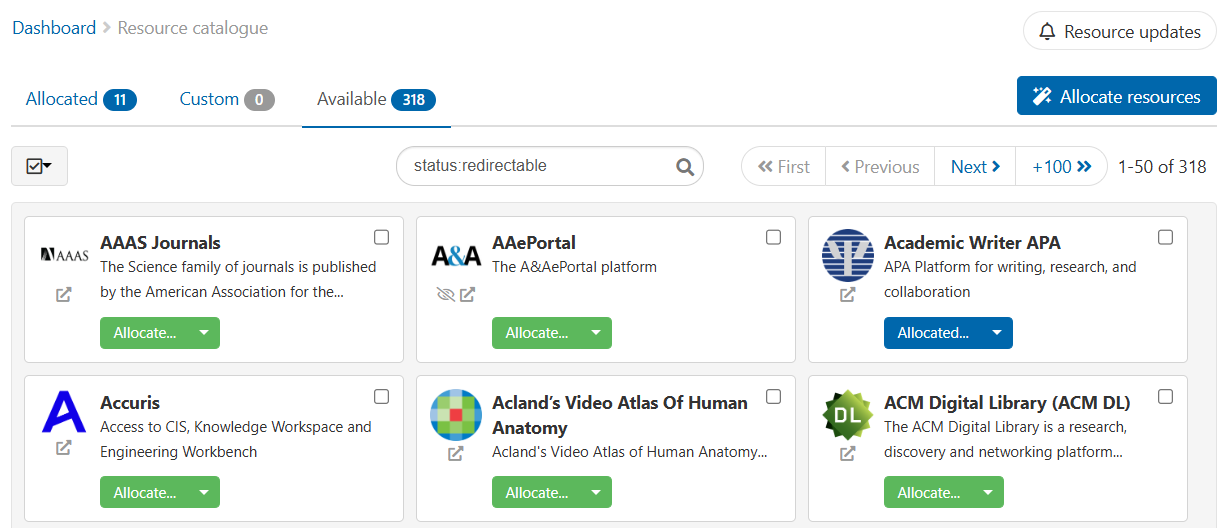Select the AAePortal checkbox
The height and width of the screenshot is (528, 1228).
coord(773,237)
